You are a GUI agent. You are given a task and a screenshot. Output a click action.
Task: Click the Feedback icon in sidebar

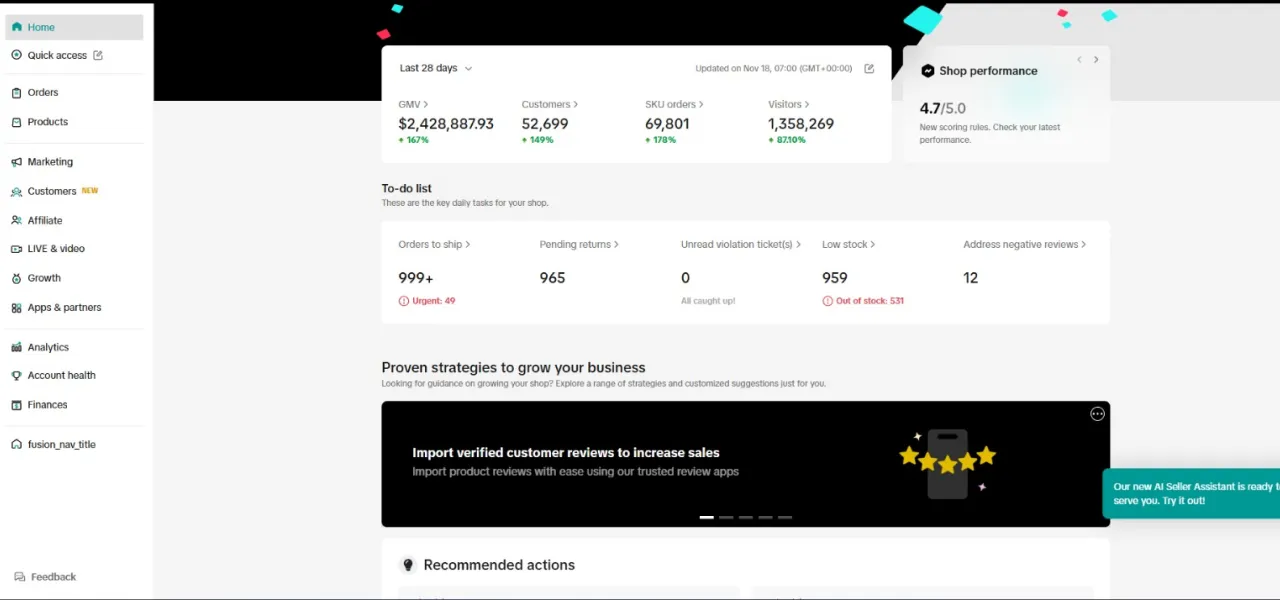pos(20,577)
